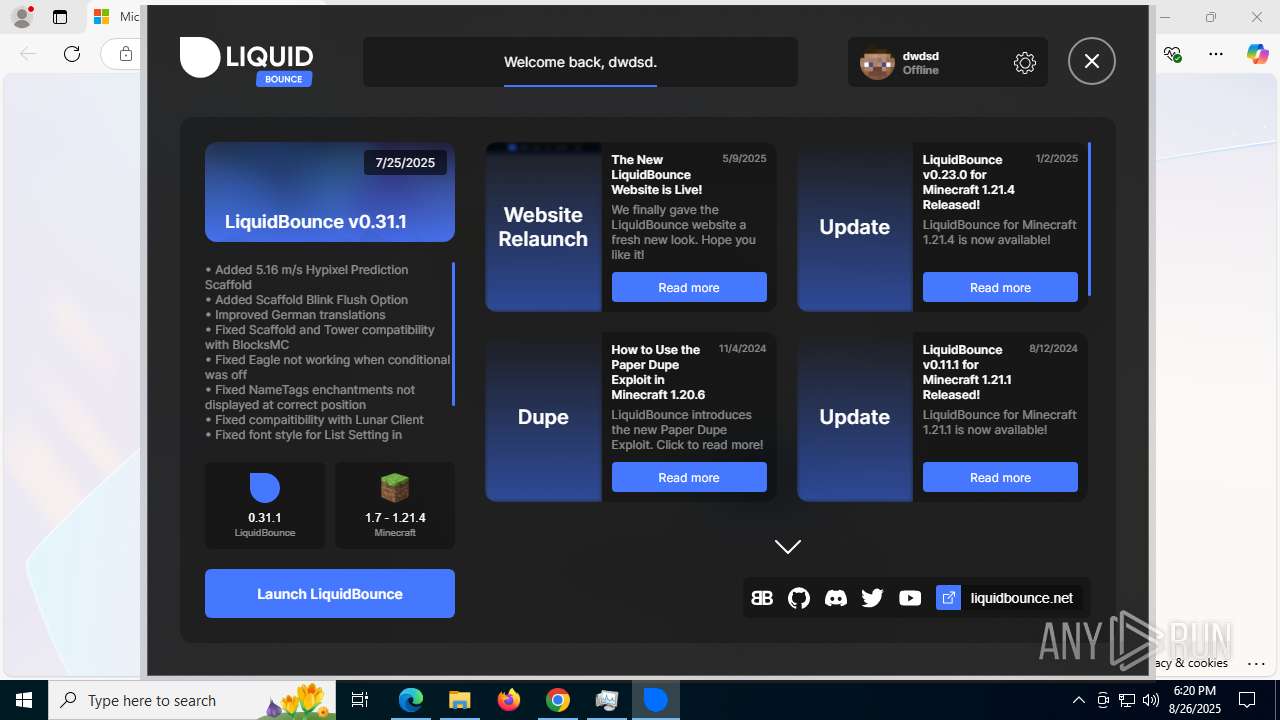The height and width of the screenshot is (720, 1280).
Task: Click LiquidBounce v0.31.1 changelog banner
Action: point(330,192)
